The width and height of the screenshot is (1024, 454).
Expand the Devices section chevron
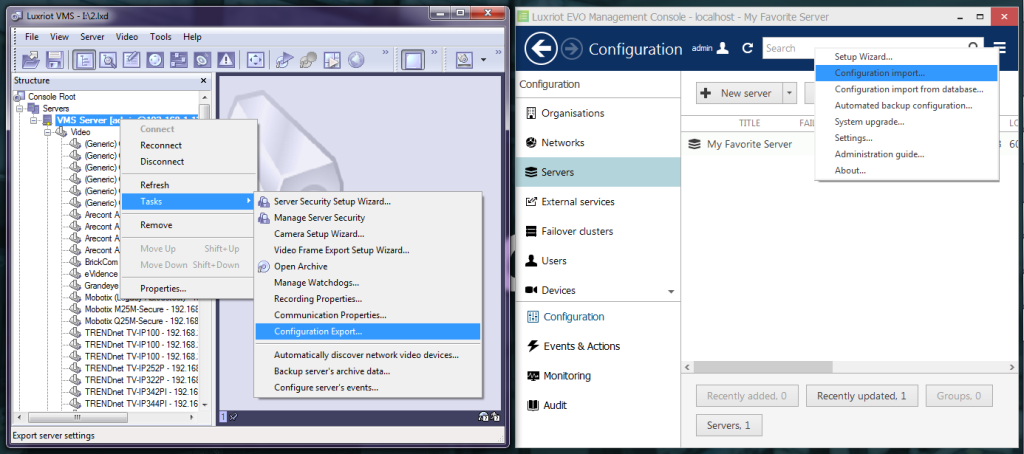click(x=671, y=291)
